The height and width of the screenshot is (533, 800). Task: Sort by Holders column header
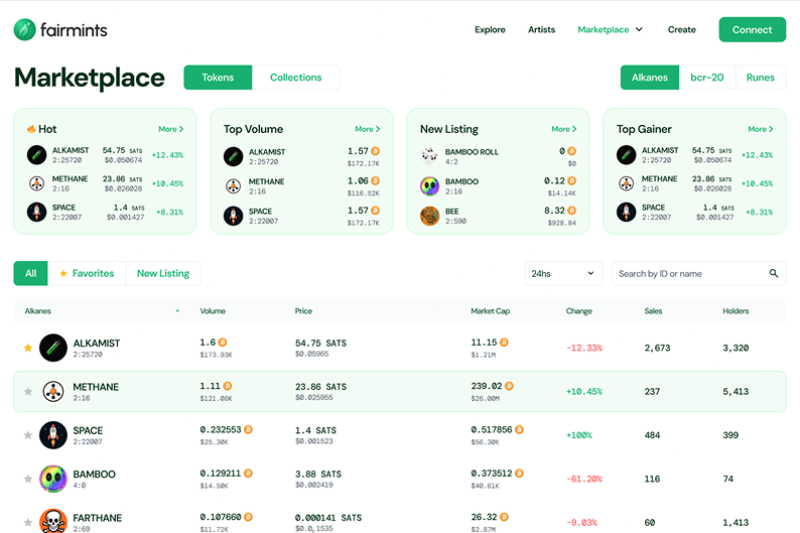[736, 311]
